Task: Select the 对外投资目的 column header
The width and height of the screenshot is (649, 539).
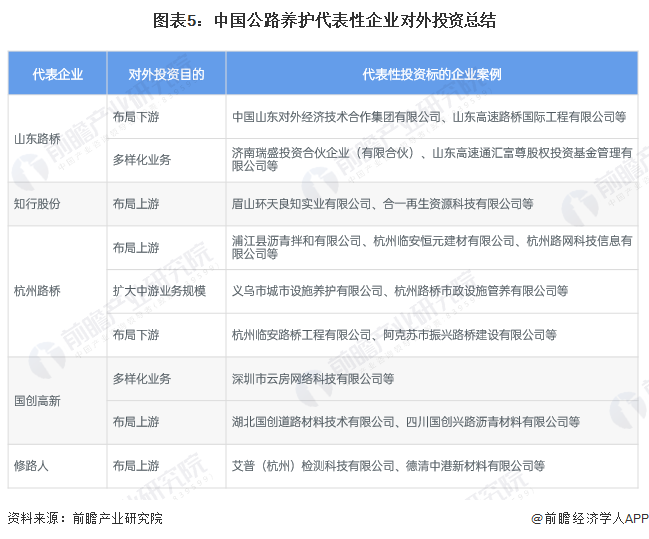Action: 166,74
